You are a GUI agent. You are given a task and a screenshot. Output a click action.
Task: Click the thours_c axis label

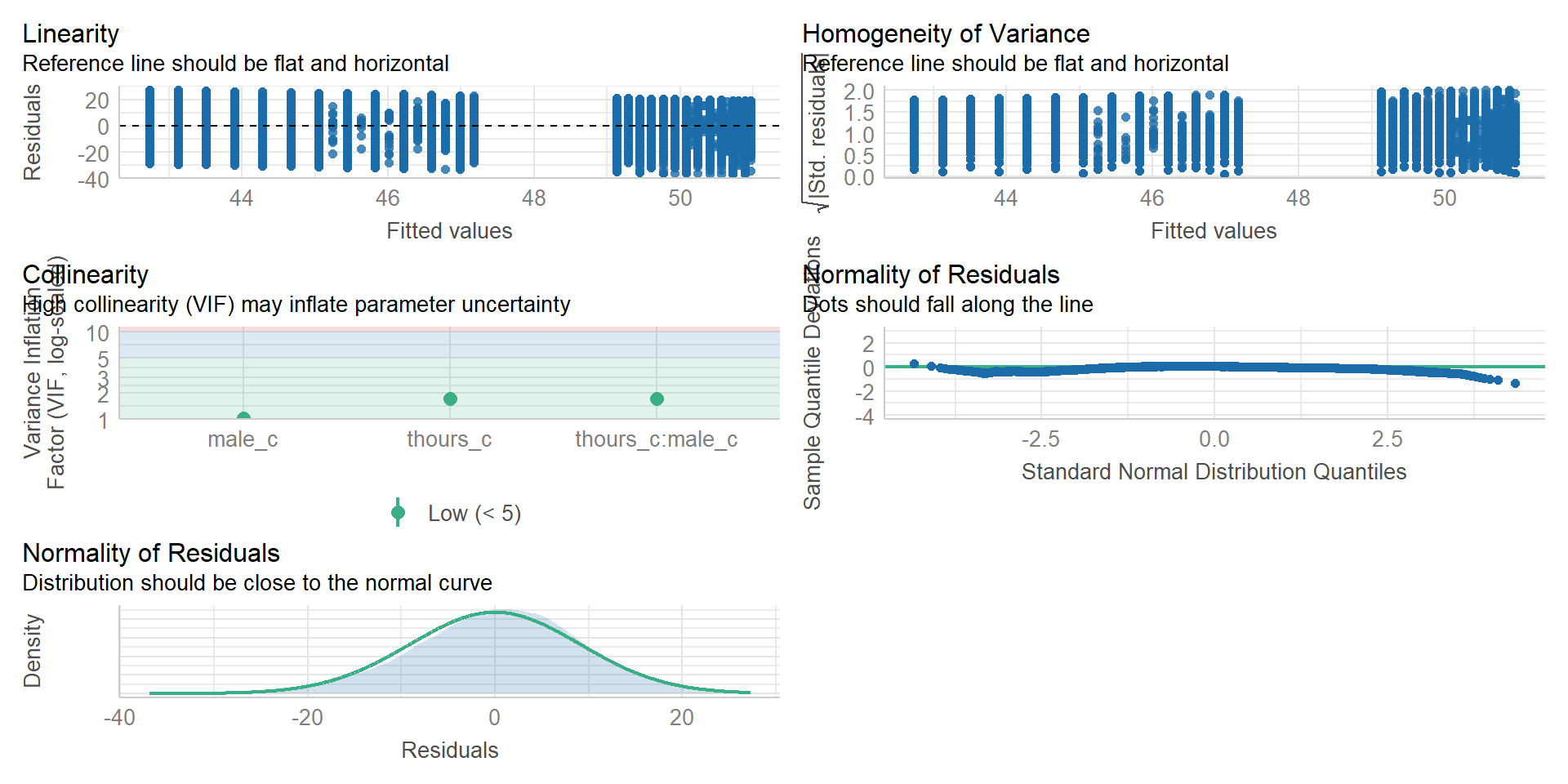pos(449,439)
